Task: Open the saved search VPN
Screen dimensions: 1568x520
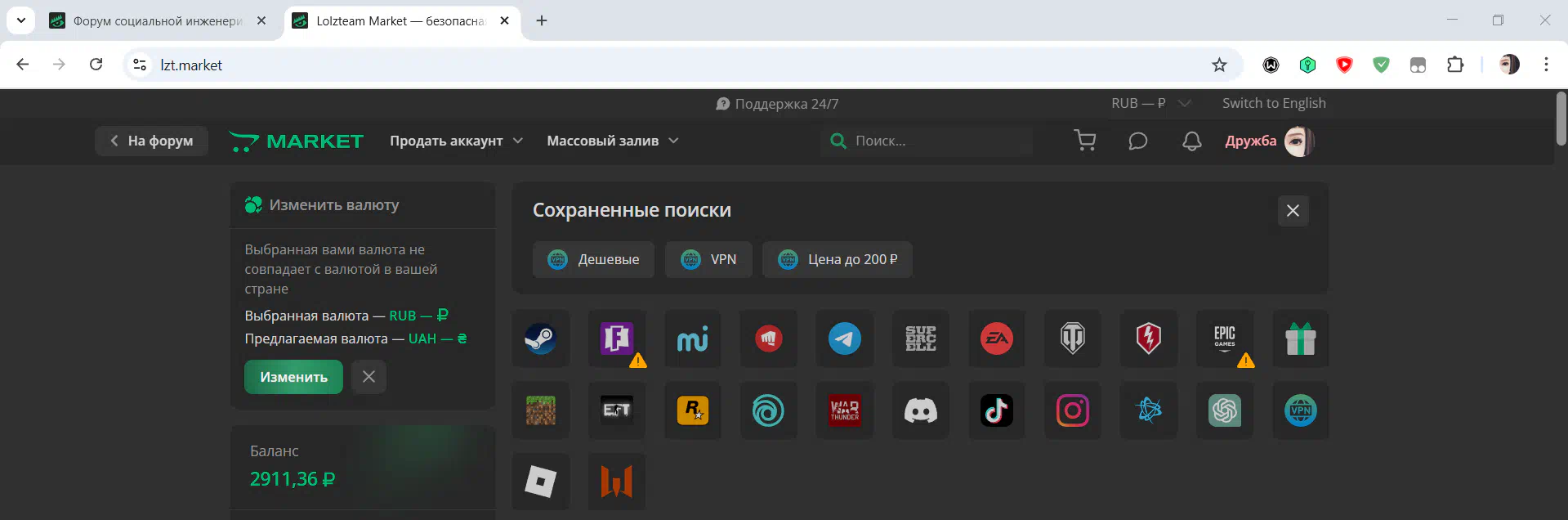Action: (708, 259)
